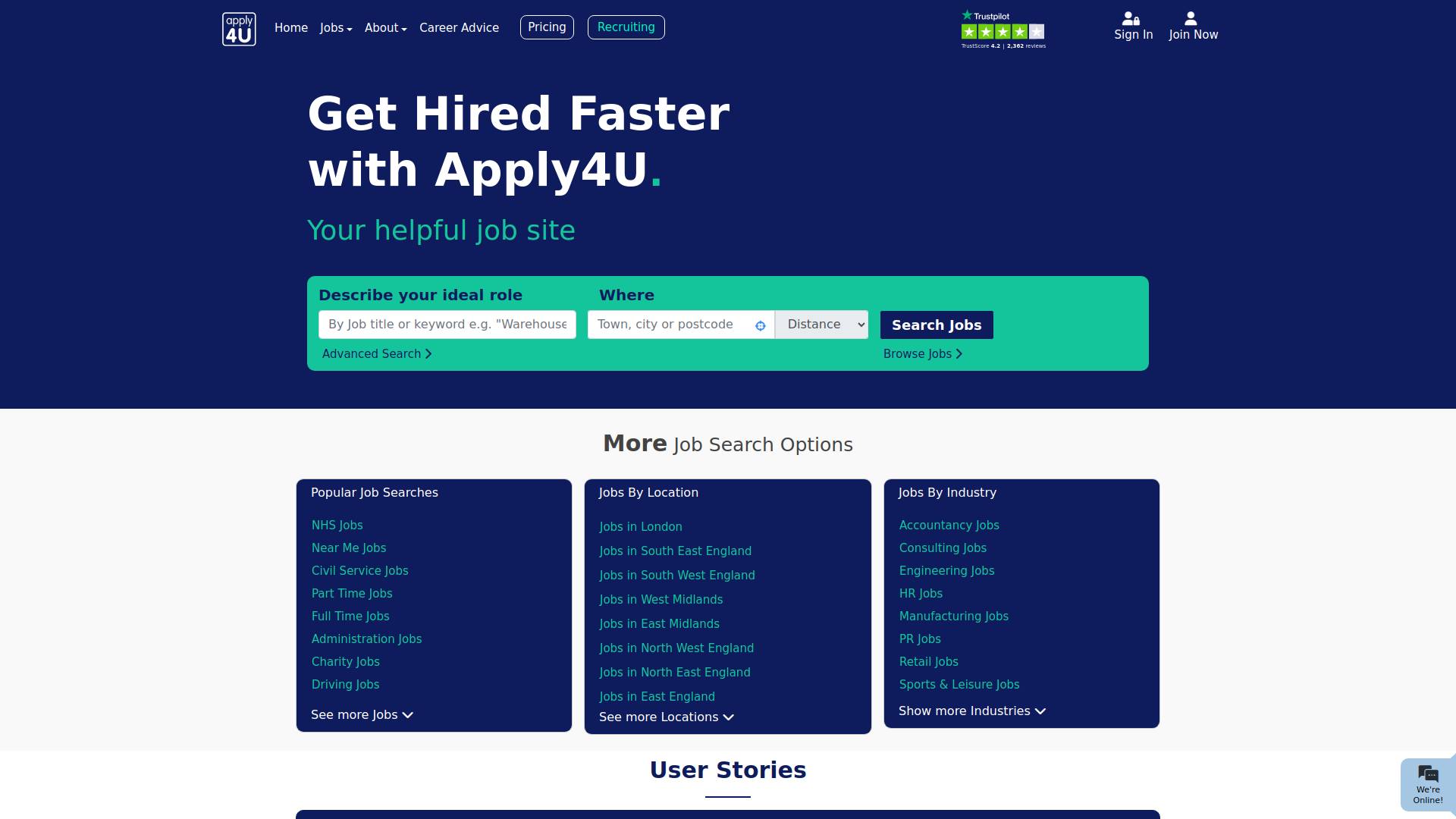Expand See more Jobs list
The image size is (1456, 819).
[x=362, y=715]
